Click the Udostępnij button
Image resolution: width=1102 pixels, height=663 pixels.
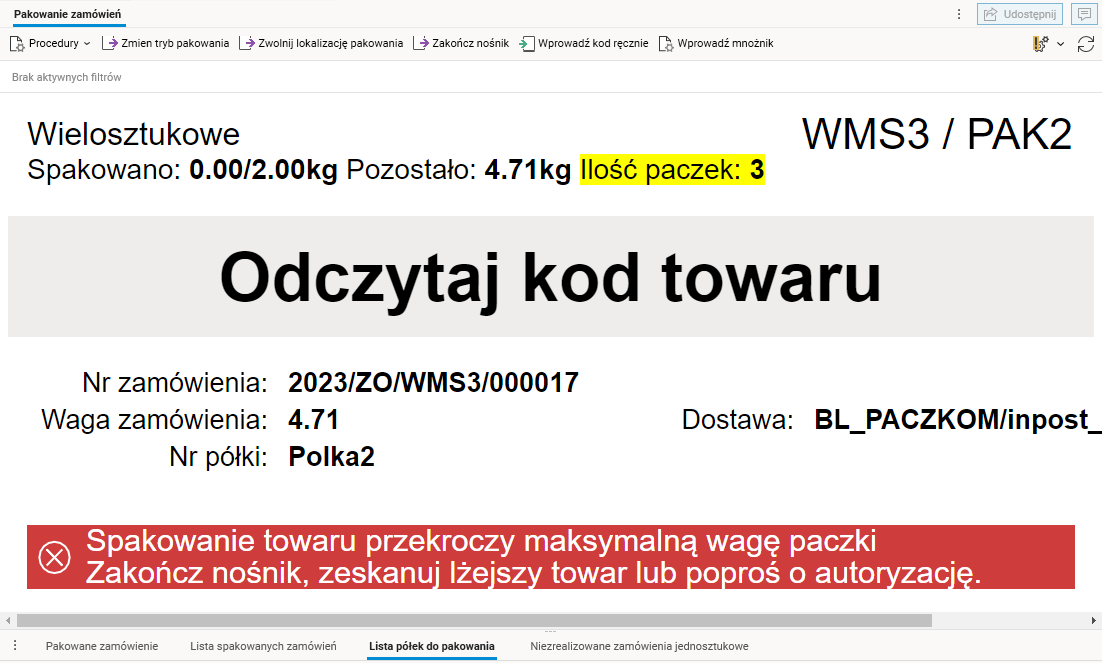tap(1020, 13)
